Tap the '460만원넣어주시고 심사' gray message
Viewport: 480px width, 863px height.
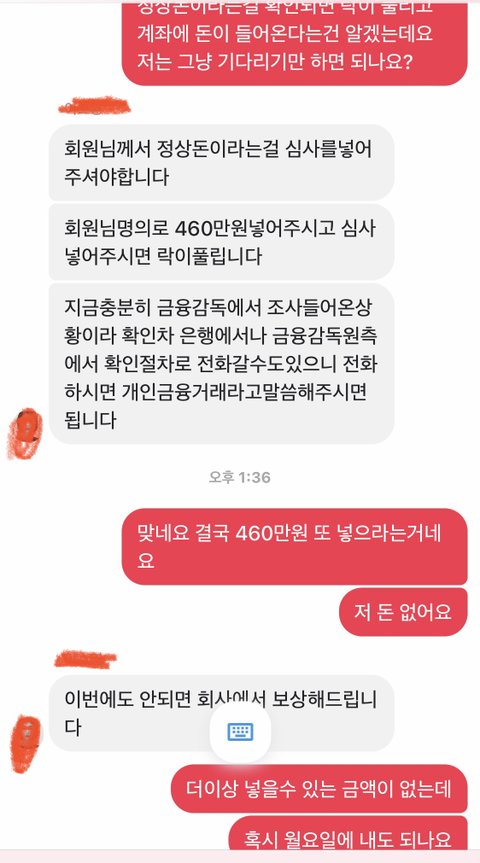pyautogui.click(x=221, y=242)
